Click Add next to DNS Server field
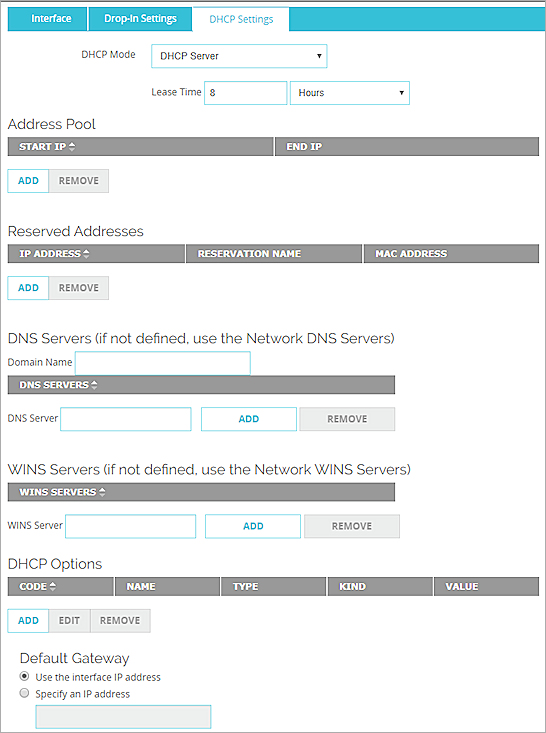546x733 pixels. pyautogui.click(x=249, y=419)
